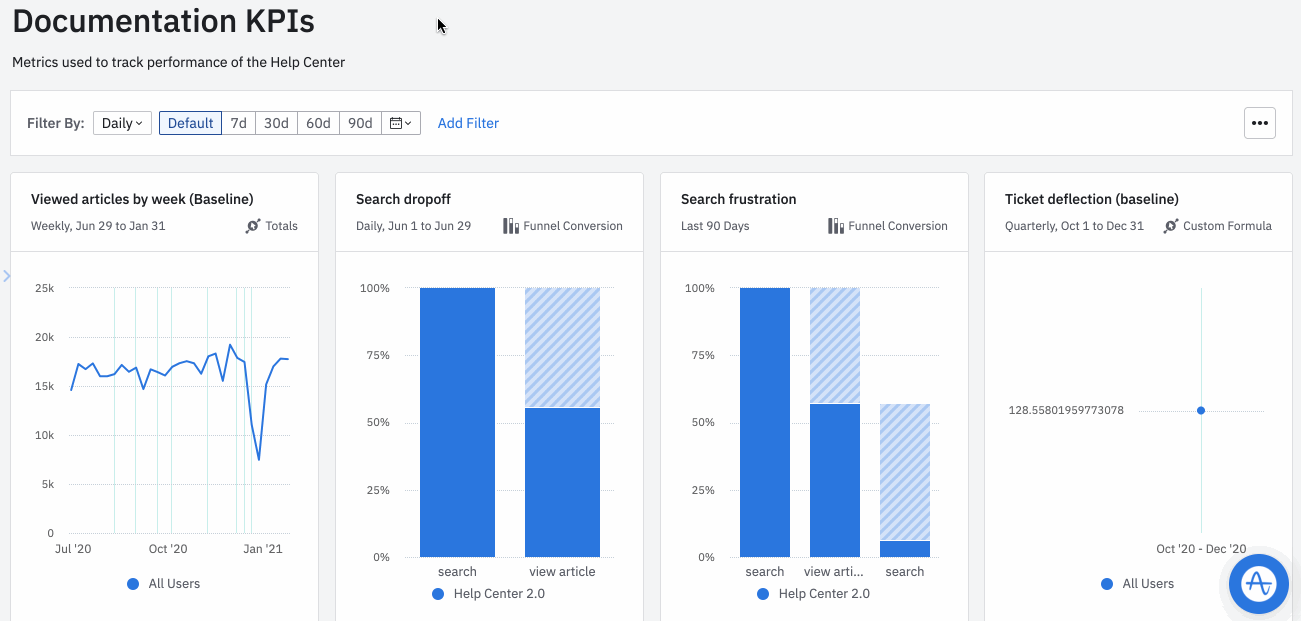Click the Totals chart type icon
The image size is (1301, 621).
253,226
